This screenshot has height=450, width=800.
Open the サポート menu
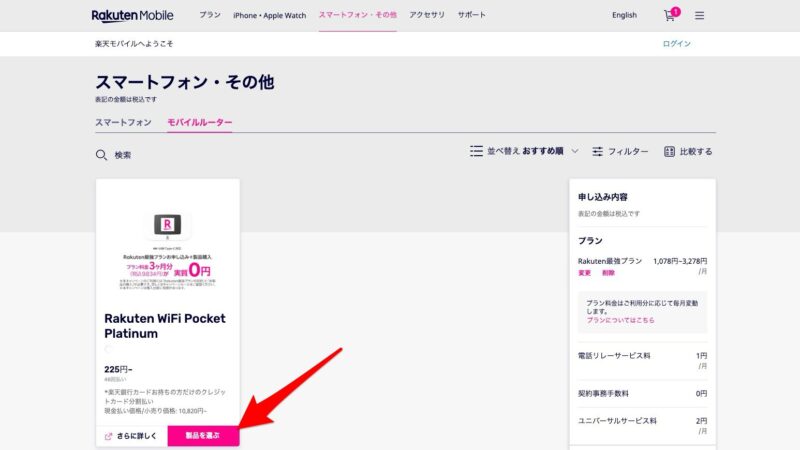click(471, 15)
